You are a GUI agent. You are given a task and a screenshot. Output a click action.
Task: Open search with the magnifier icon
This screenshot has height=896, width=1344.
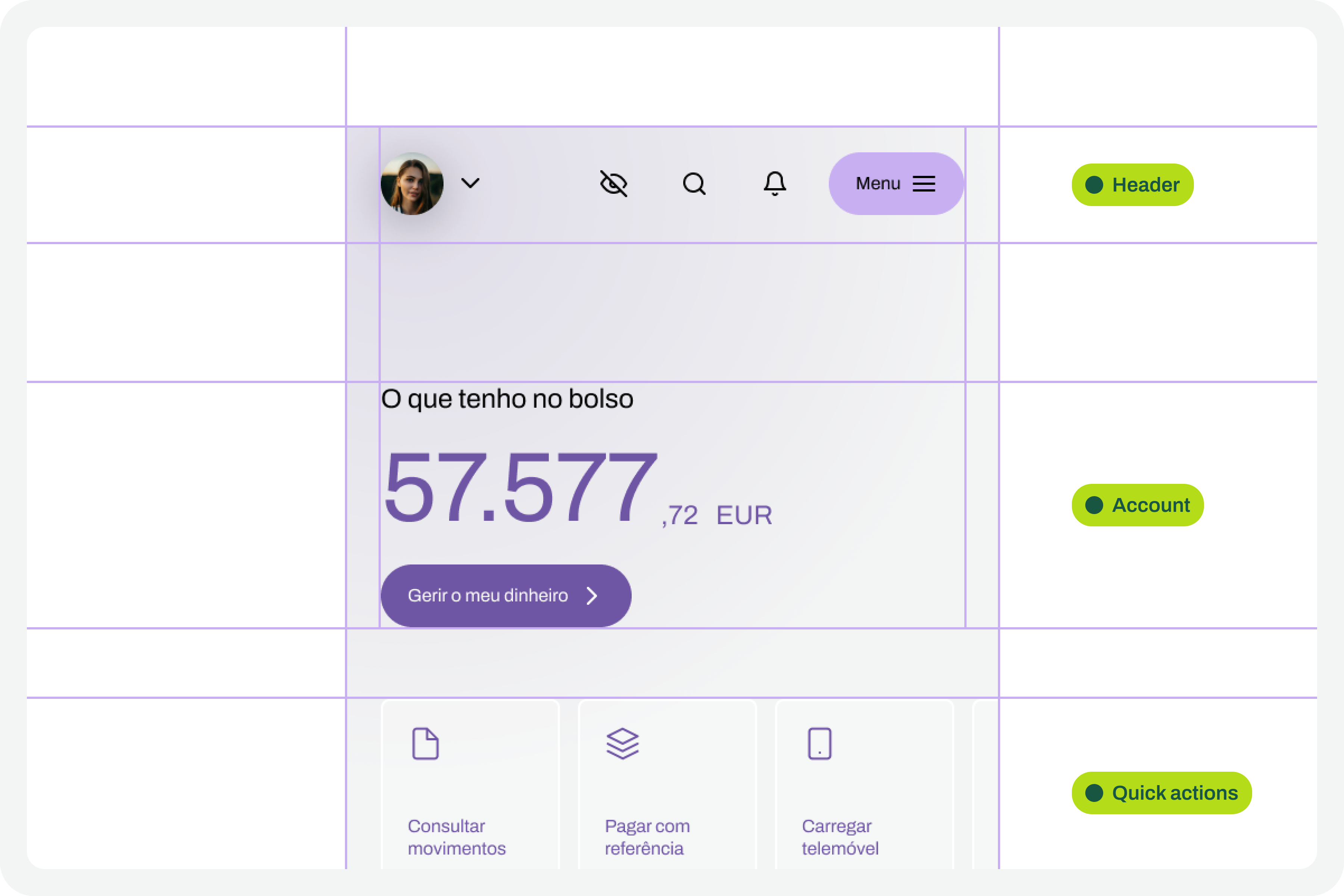pyautogui.click(x=694, y=184)
